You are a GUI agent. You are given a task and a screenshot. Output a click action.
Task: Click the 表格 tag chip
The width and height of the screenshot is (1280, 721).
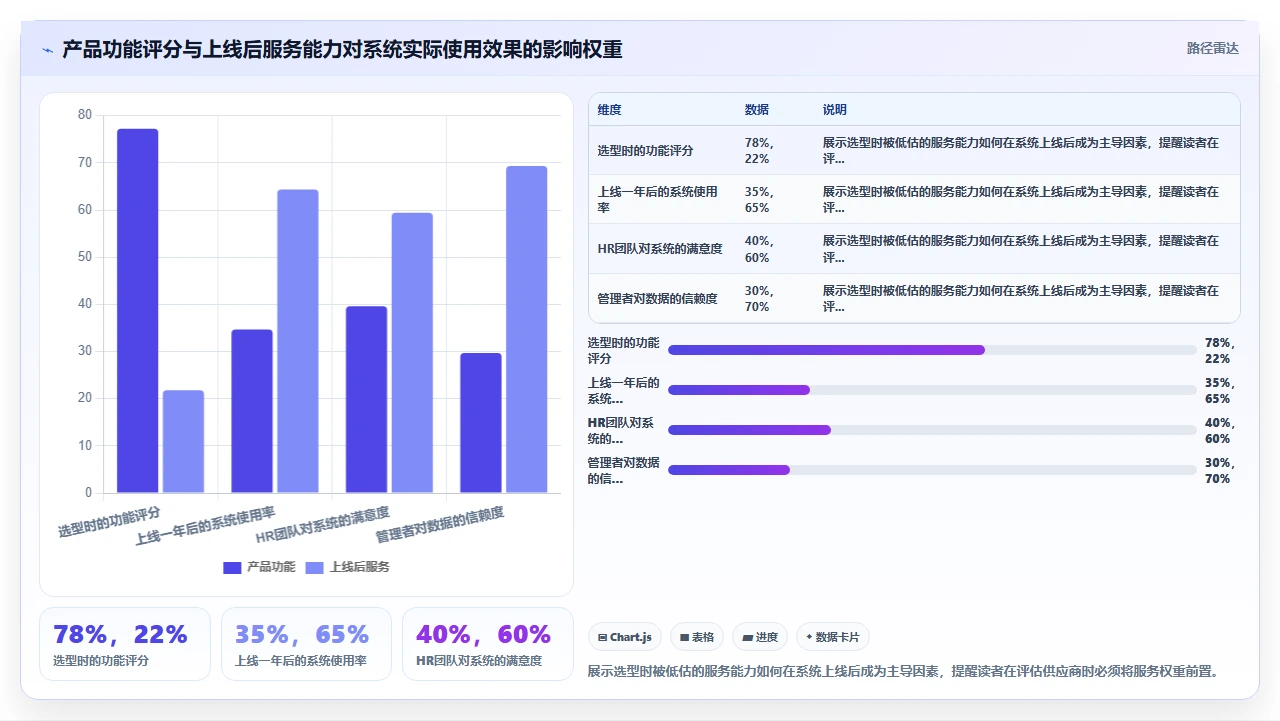point(697,637)
